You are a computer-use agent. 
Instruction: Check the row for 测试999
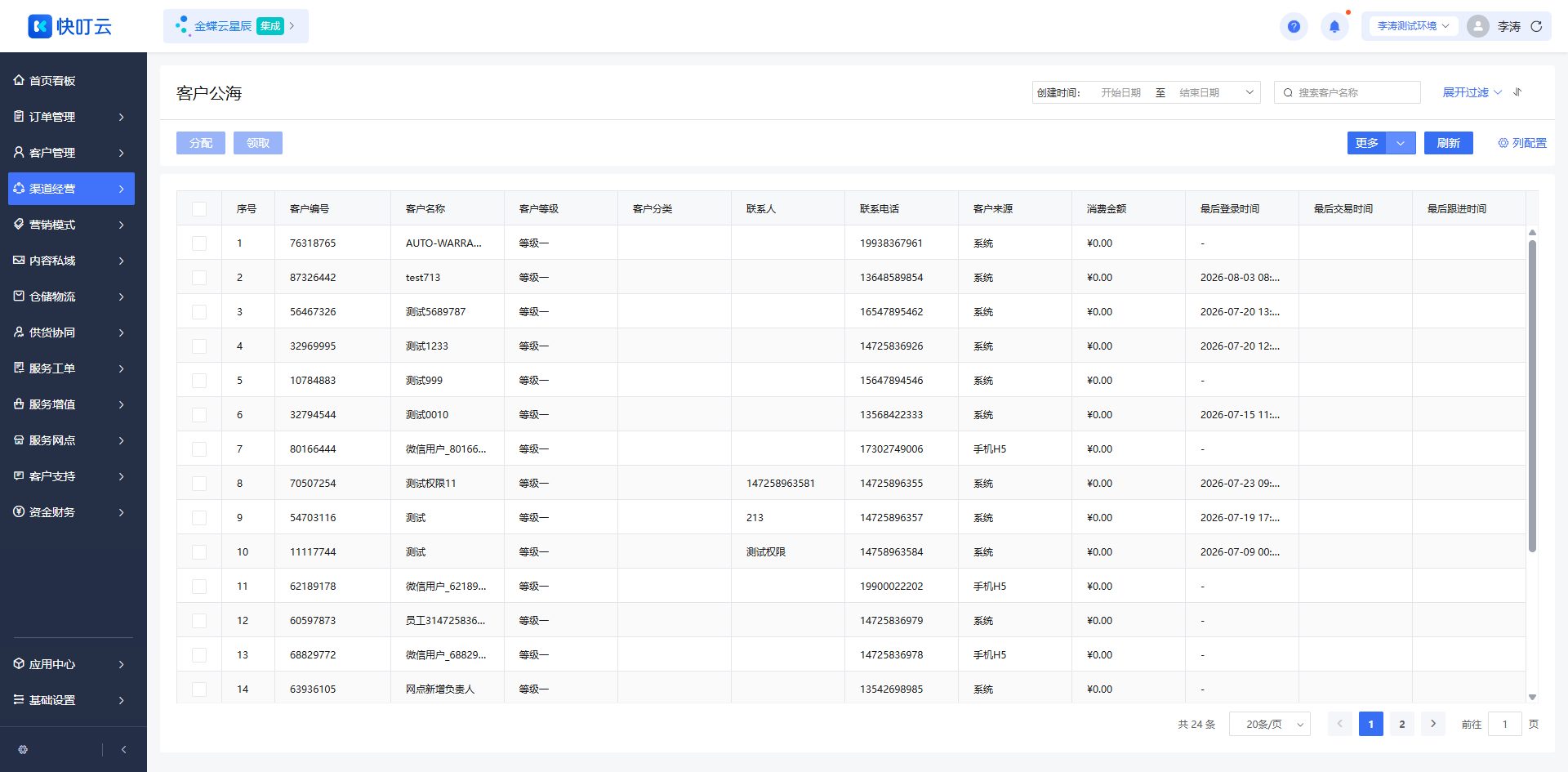point(199,381)
